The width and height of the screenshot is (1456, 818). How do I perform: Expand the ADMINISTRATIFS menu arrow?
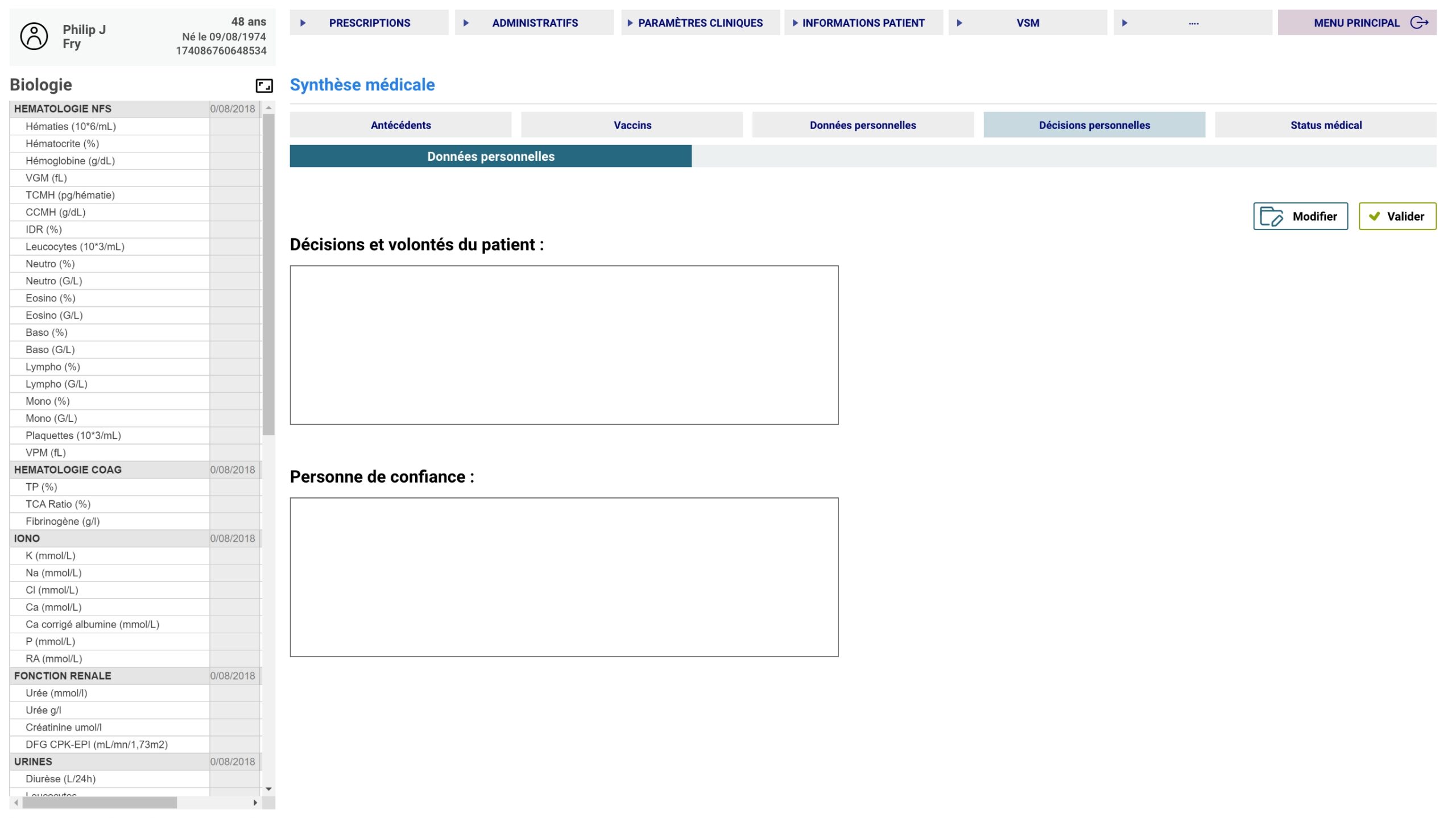[466, 23]
